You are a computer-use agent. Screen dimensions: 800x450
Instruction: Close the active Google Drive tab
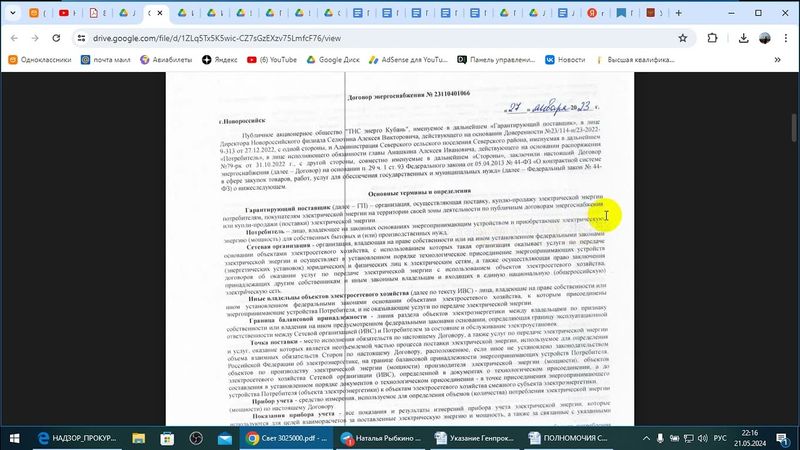coord(160,13)
